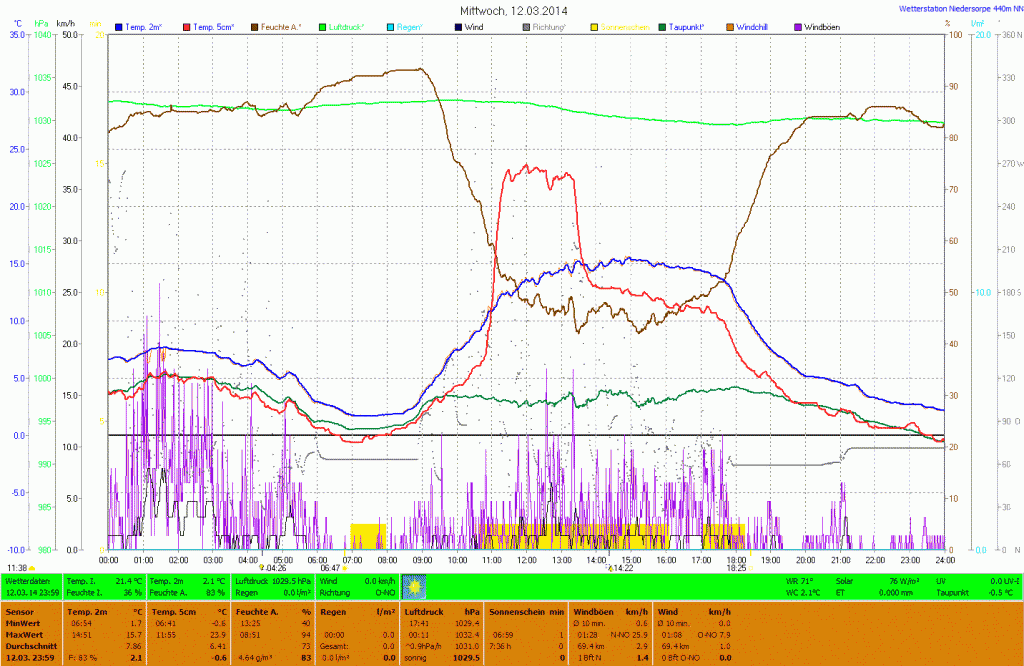Click the brown Feuchte A. legend square
The width and height of the screenshot is (1024, 666).
[x=255, y=27]
